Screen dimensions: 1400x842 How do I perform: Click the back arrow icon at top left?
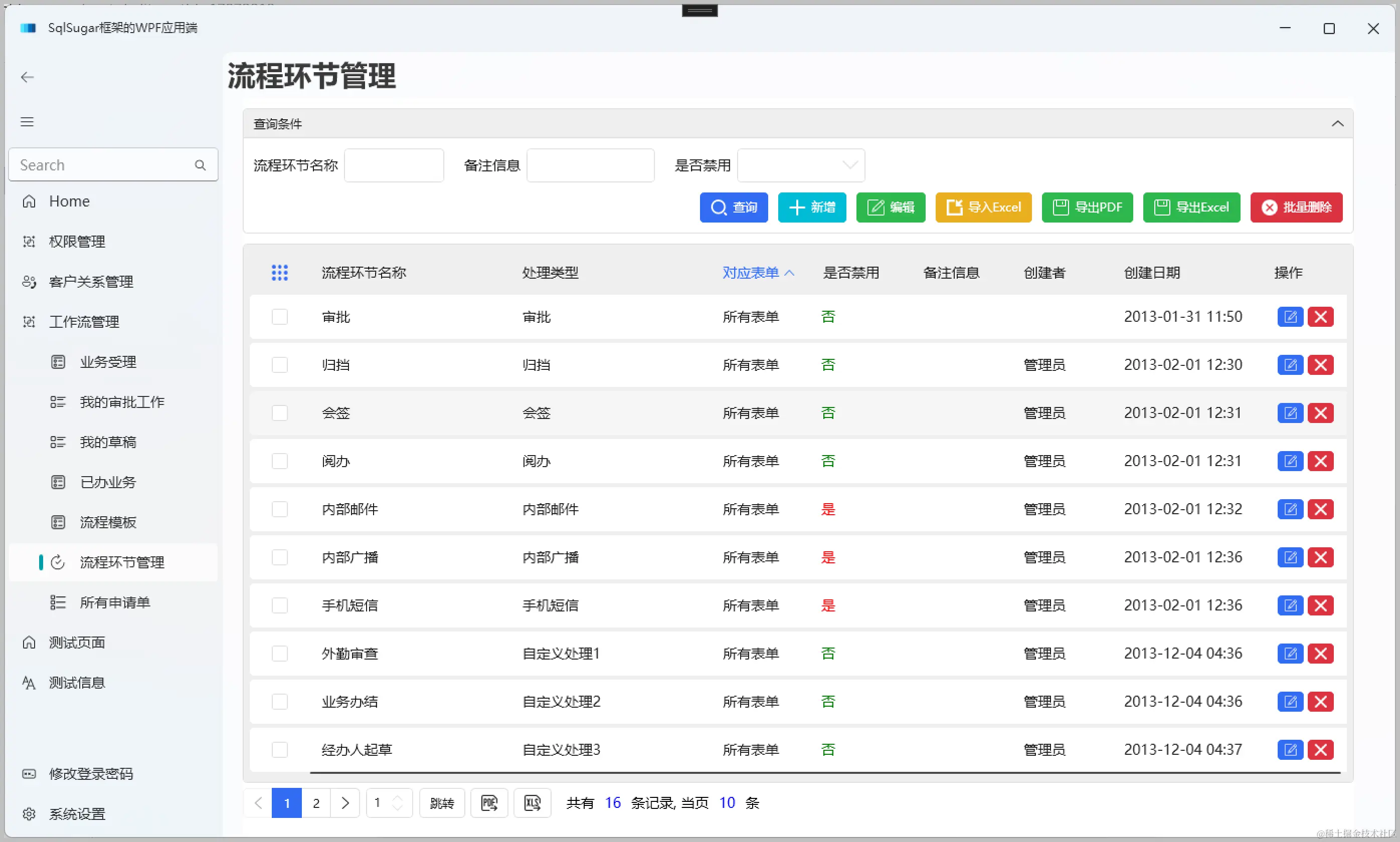[x=27, y=77]
